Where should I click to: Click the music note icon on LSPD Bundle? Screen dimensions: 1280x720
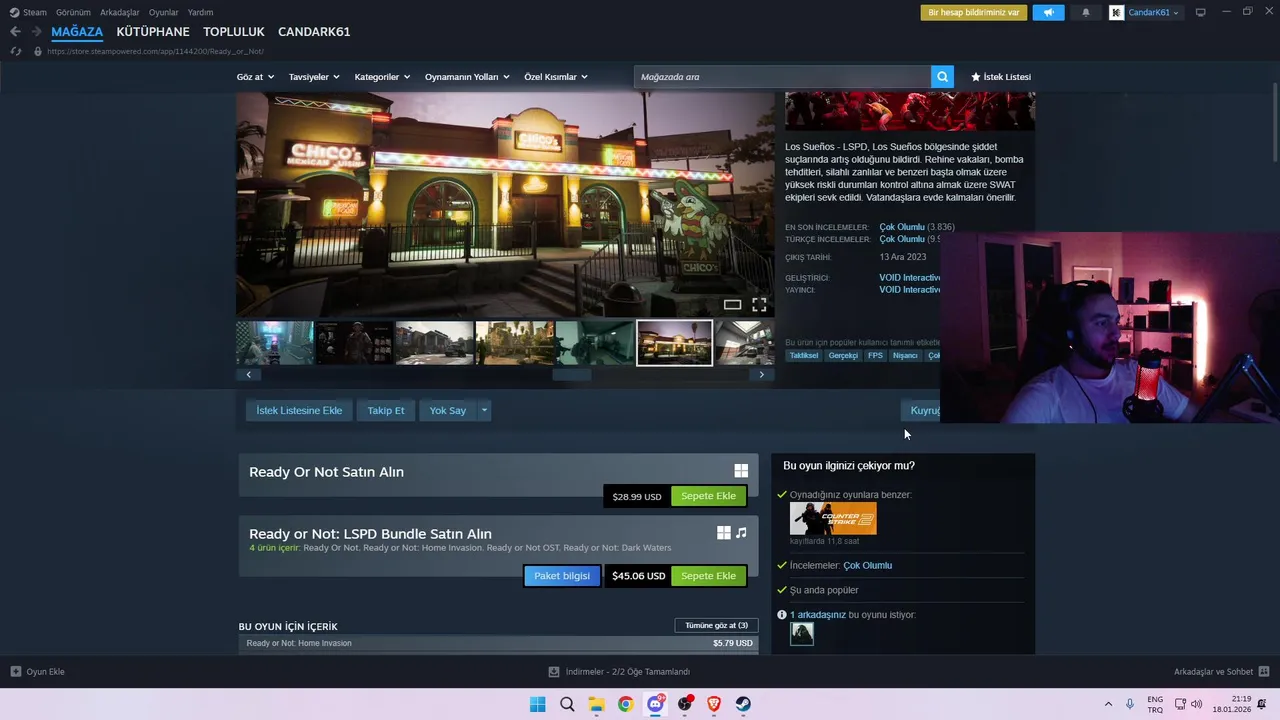(x=741, y=533)
